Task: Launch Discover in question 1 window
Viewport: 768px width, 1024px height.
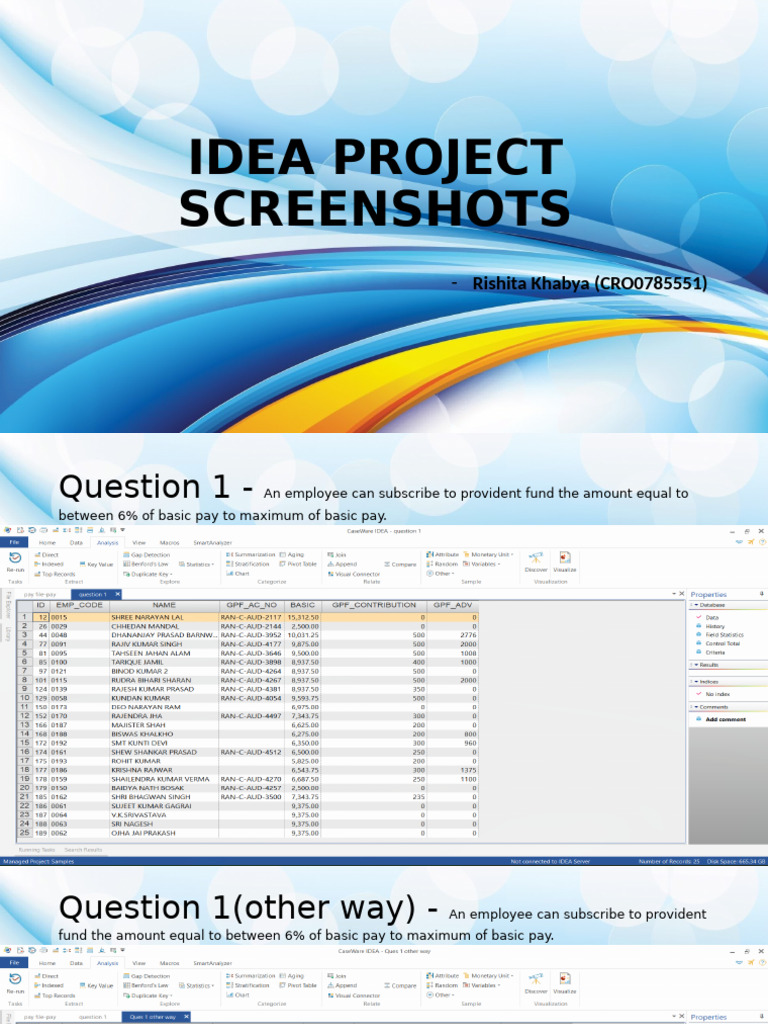Action: [x=536, y=562]
